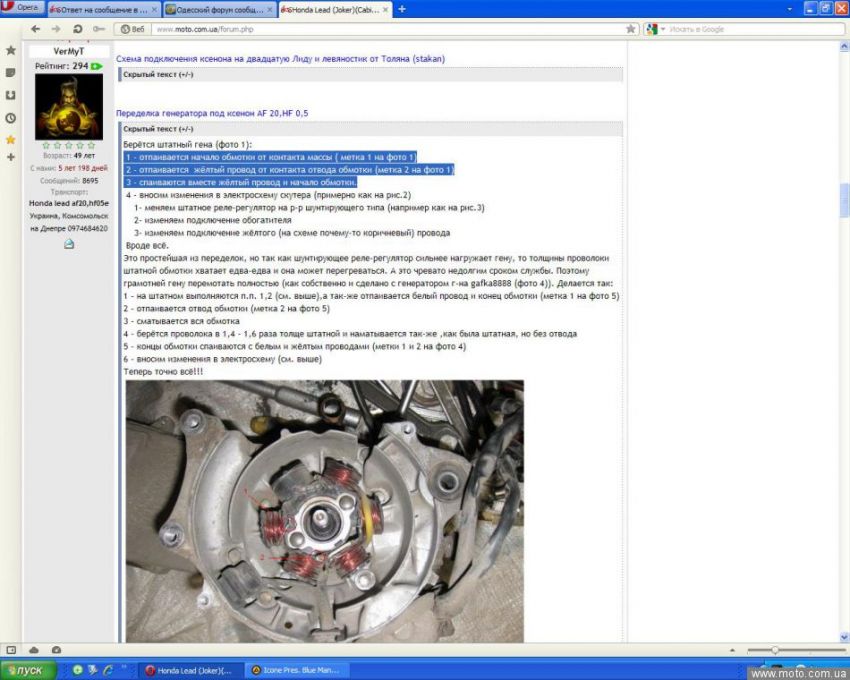Open the yellow star sidebar panel

click(10, 139)
